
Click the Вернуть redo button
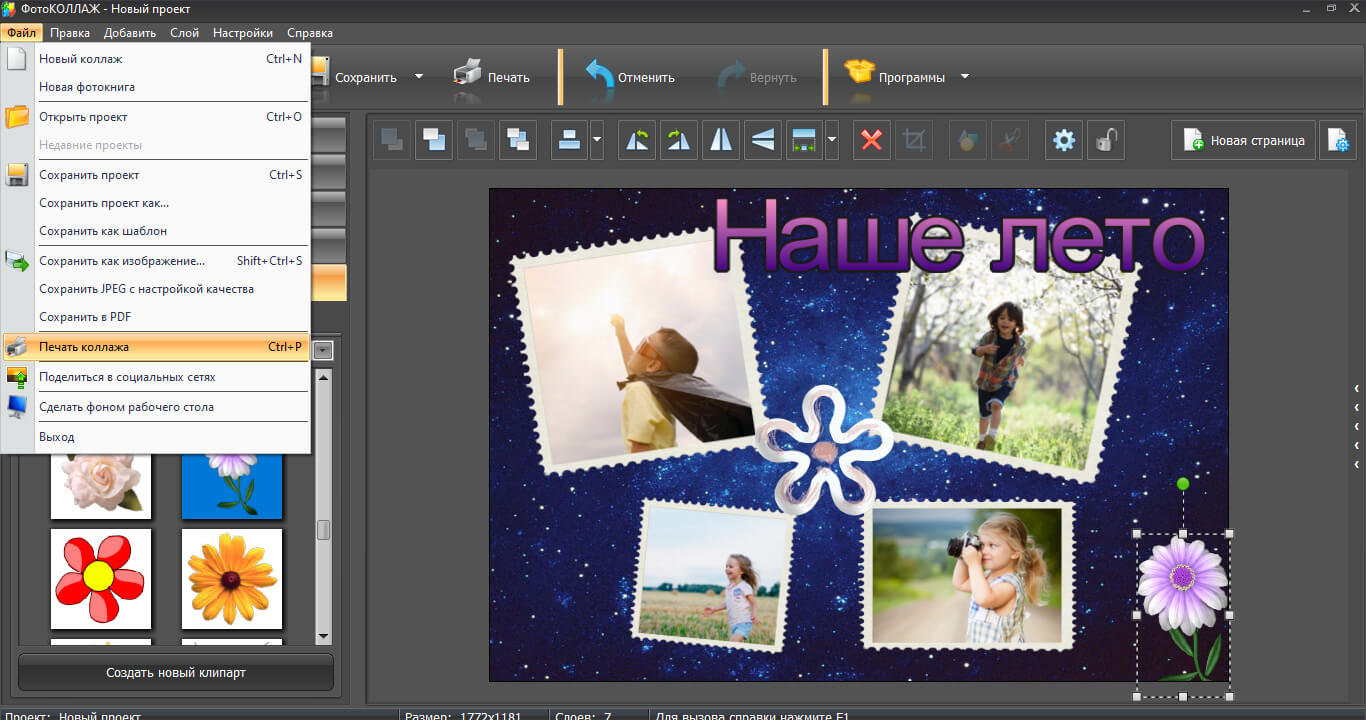tap(757, 77)
